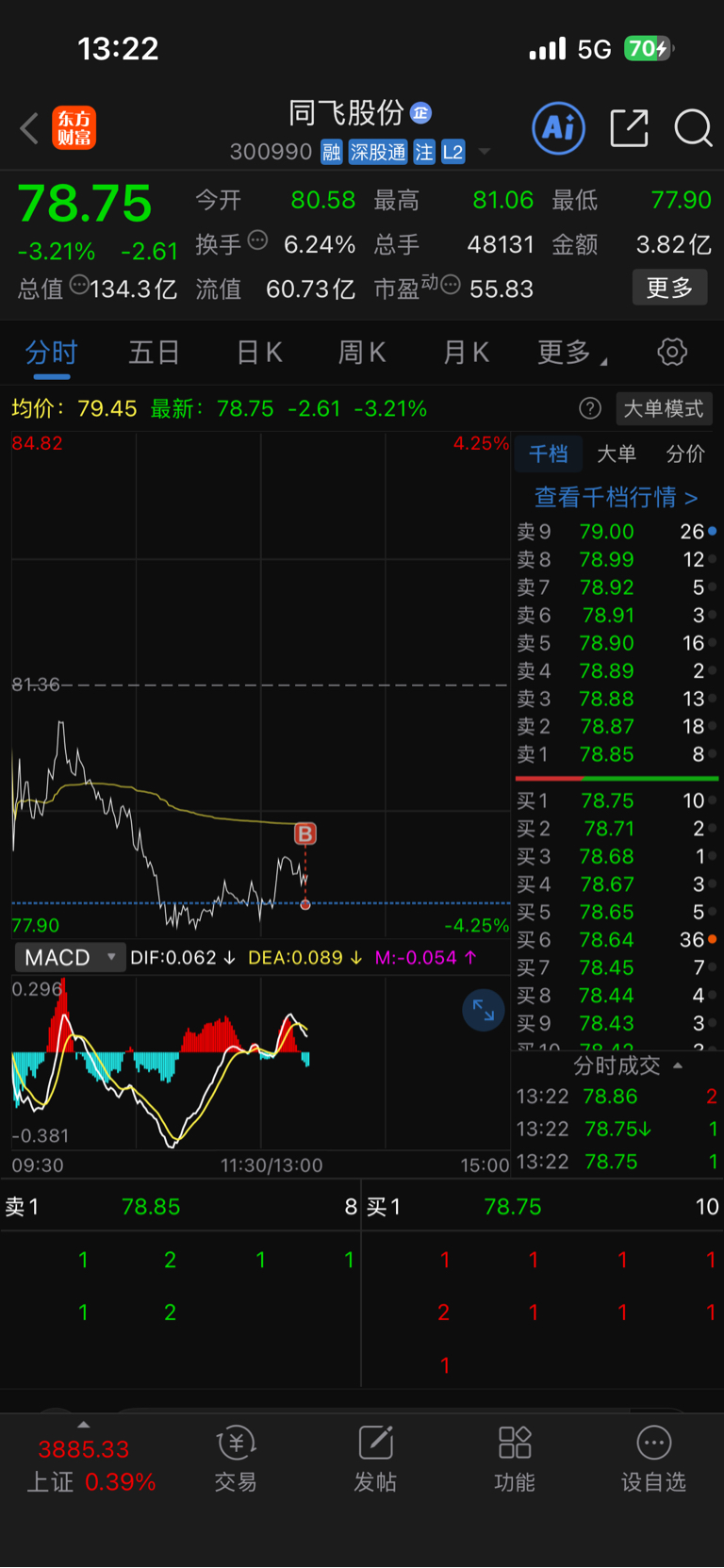Image resolution: width=724 pixels, height=1568 pixels.
Task: Select the 卖5 78.90 order row
Action: 617,643
